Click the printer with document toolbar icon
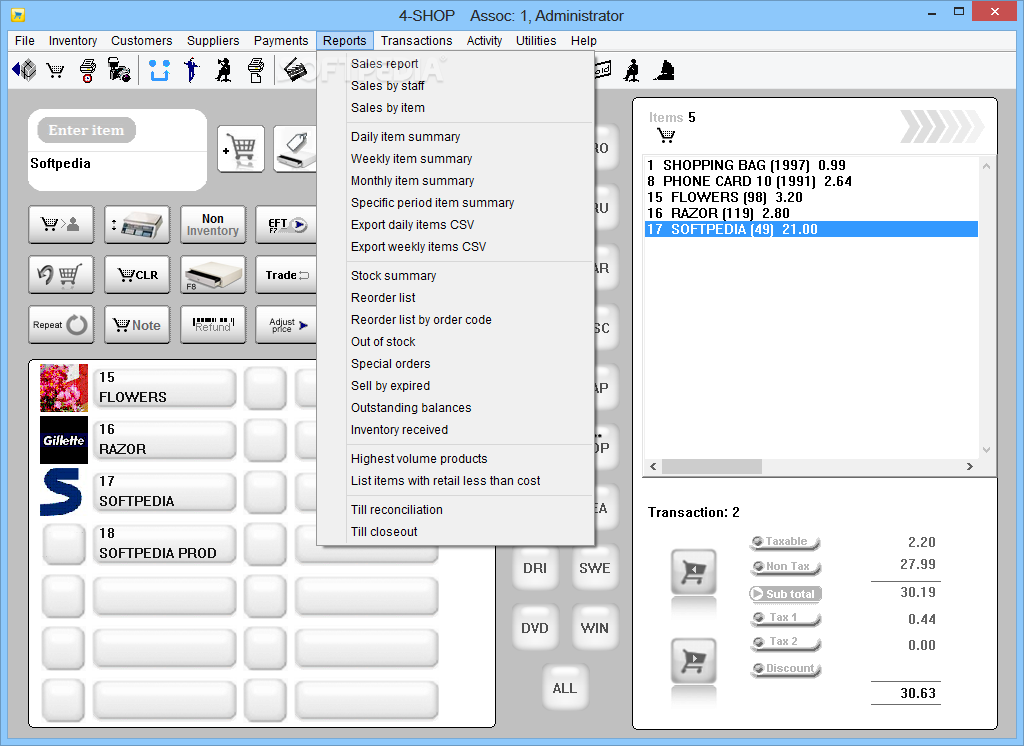This screenshot has height=746, width=1024. pos(256,70)
